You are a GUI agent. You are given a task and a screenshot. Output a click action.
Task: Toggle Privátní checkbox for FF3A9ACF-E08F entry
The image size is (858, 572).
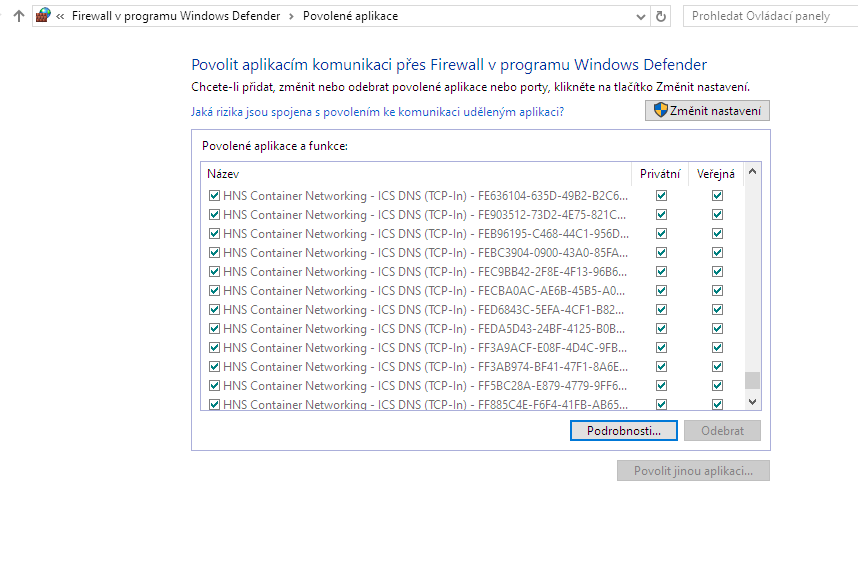tap(662, 348)
